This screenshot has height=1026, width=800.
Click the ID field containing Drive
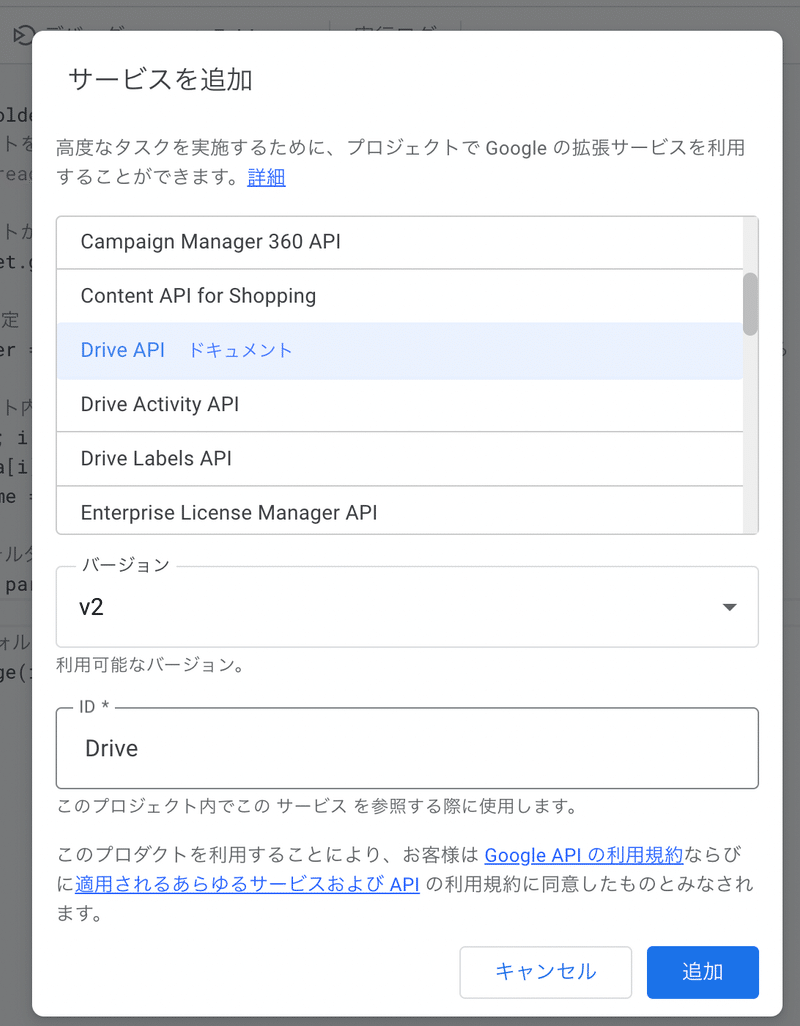coord(407,748)
